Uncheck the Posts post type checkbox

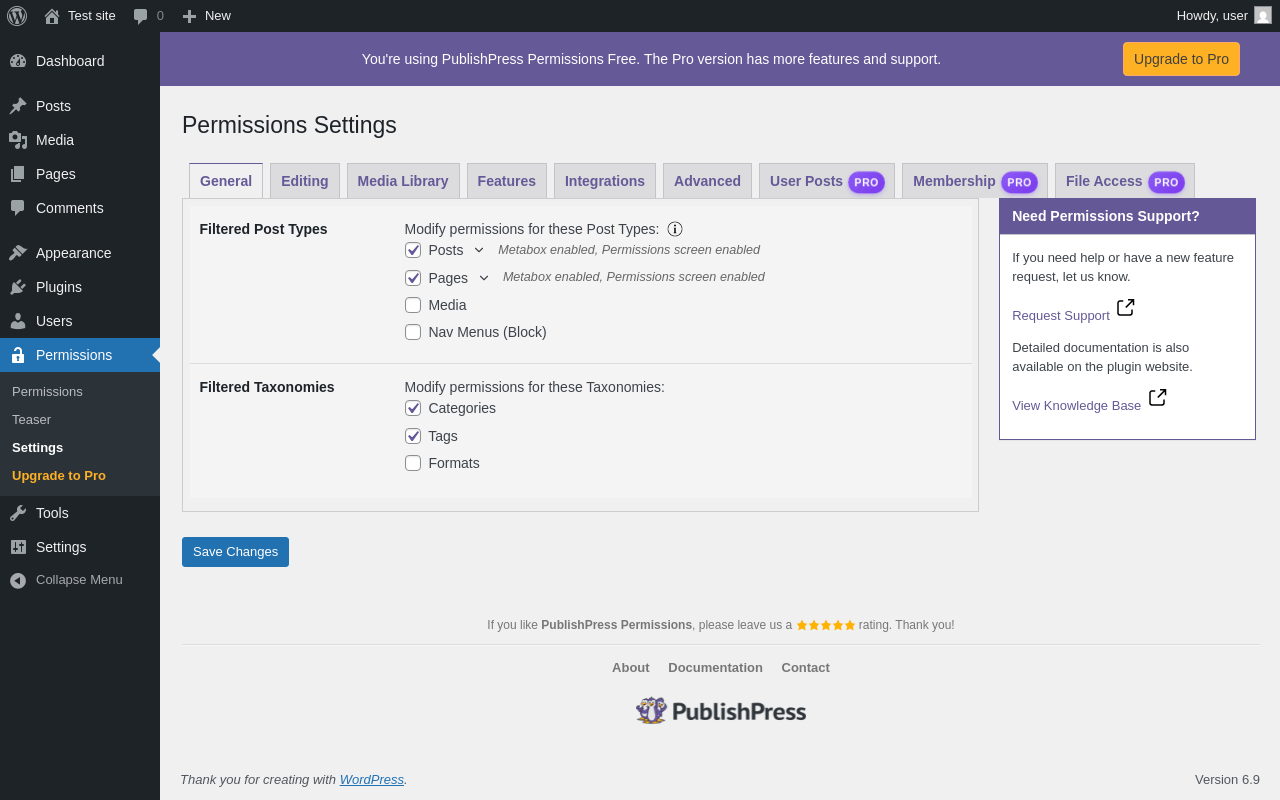413,250
